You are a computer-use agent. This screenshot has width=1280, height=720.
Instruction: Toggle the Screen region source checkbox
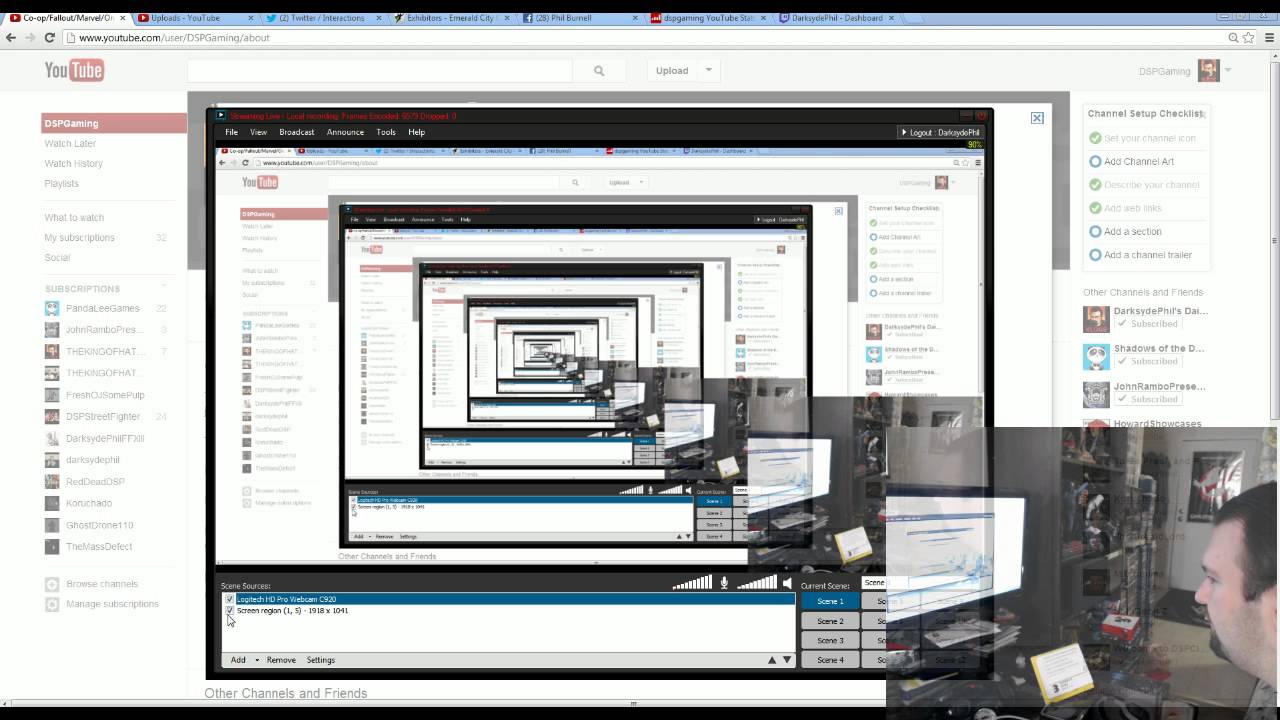[x=230, y=610]
